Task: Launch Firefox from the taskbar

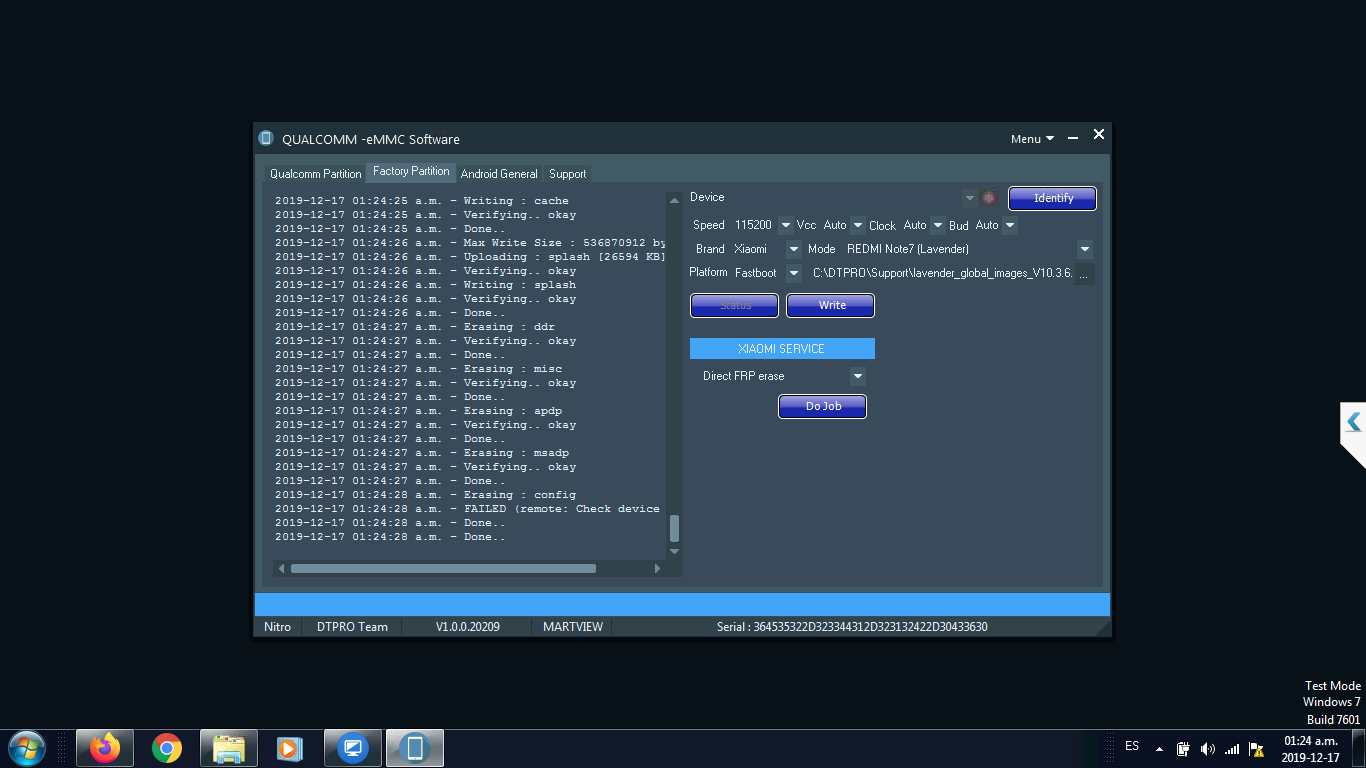Action: click(104, 748)
